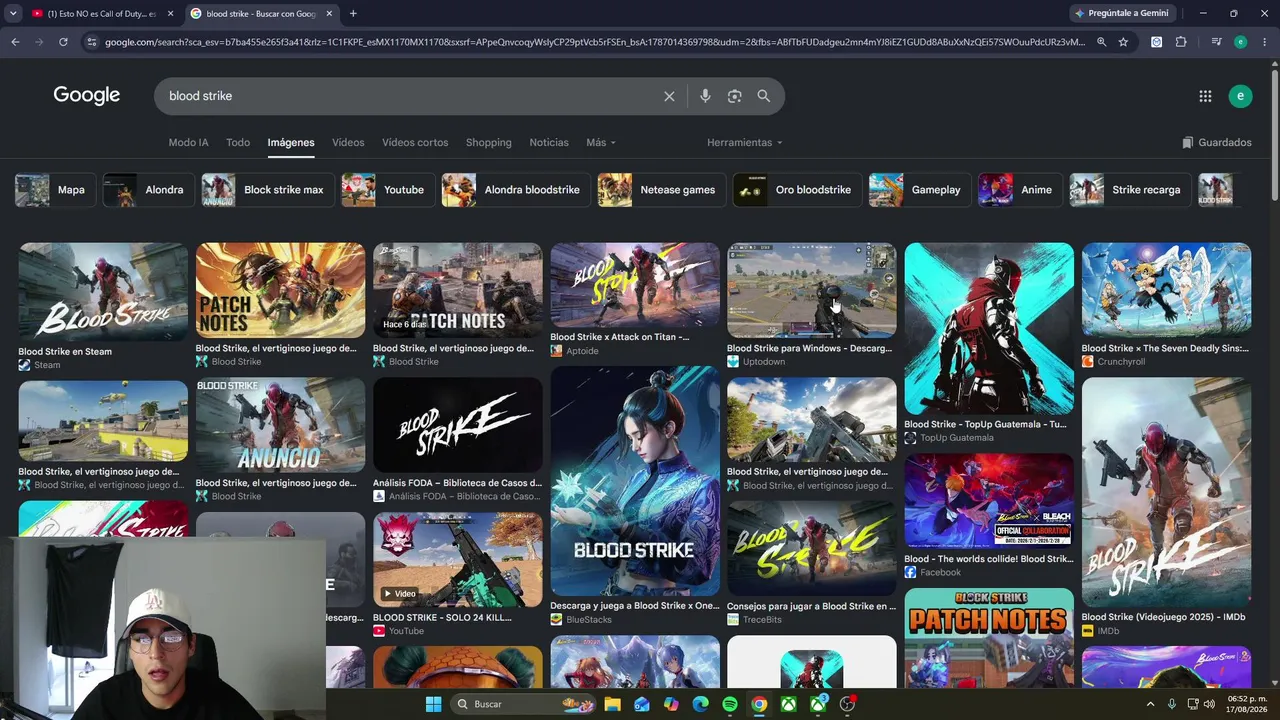Filter images by Youtube chip
1280x720 pixels.
[x=387, y=190]
